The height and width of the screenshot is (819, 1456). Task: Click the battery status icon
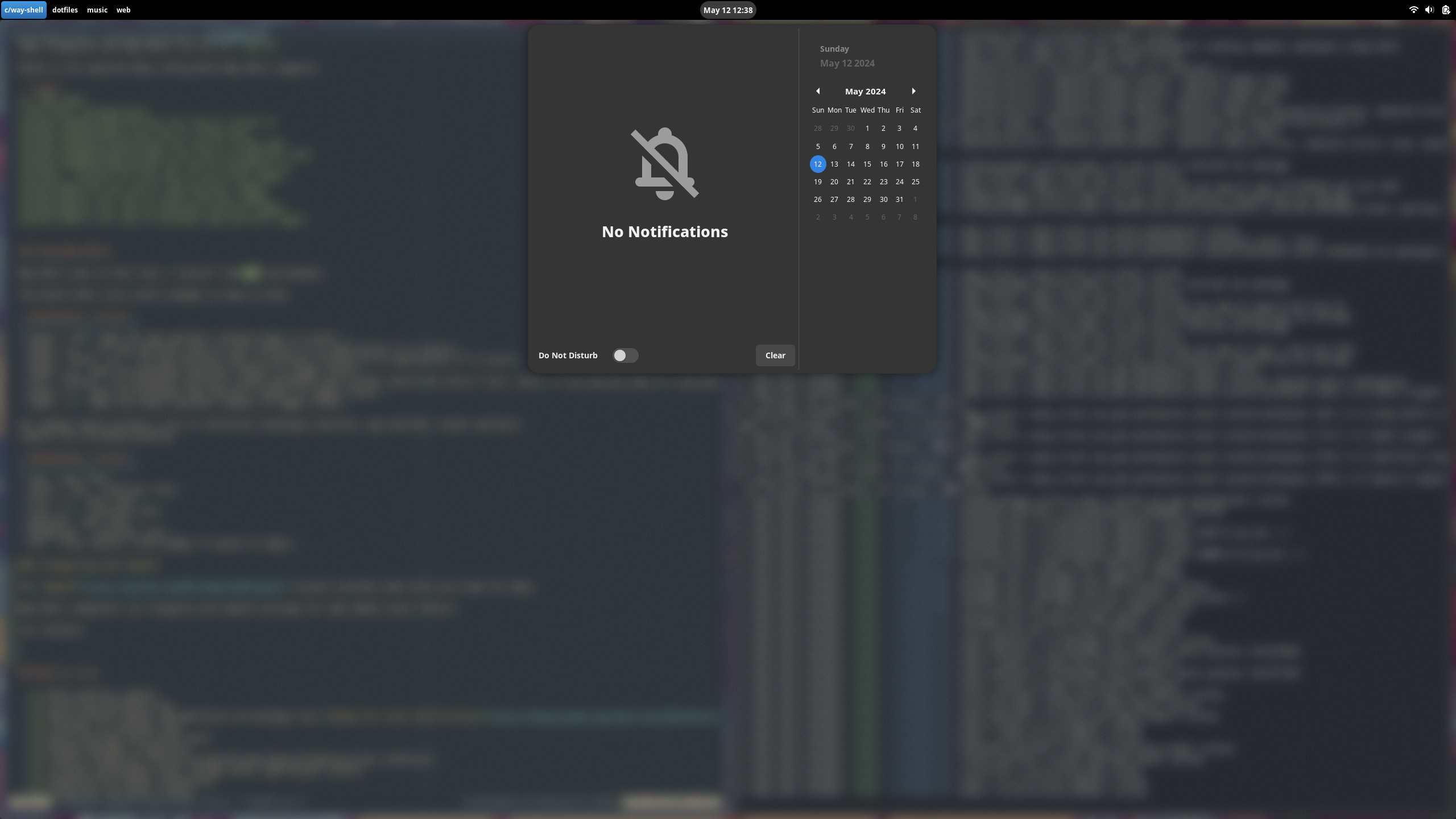[1446, 10]
